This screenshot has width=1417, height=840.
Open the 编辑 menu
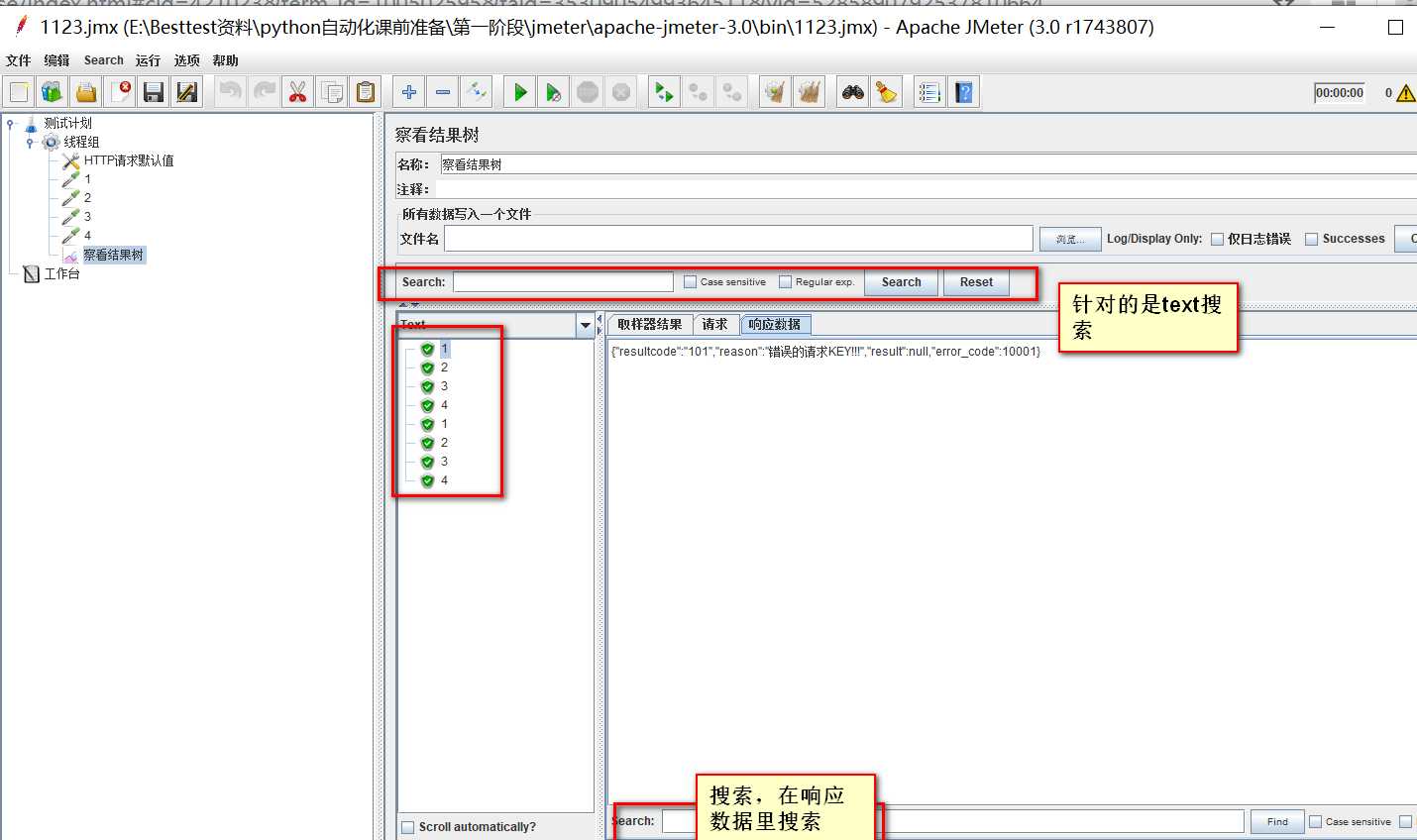[56, 60]
